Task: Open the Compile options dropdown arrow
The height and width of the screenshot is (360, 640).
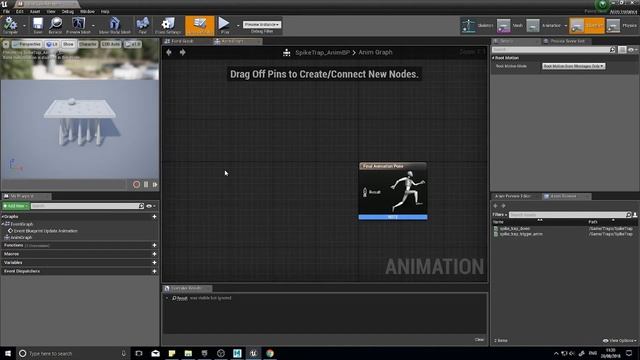Action: (x=24, y=25)
